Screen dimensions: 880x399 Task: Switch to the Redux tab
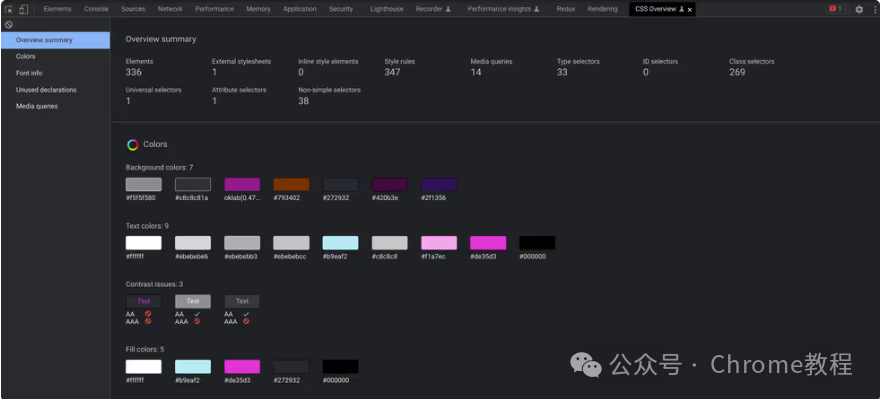click(566, 9)
